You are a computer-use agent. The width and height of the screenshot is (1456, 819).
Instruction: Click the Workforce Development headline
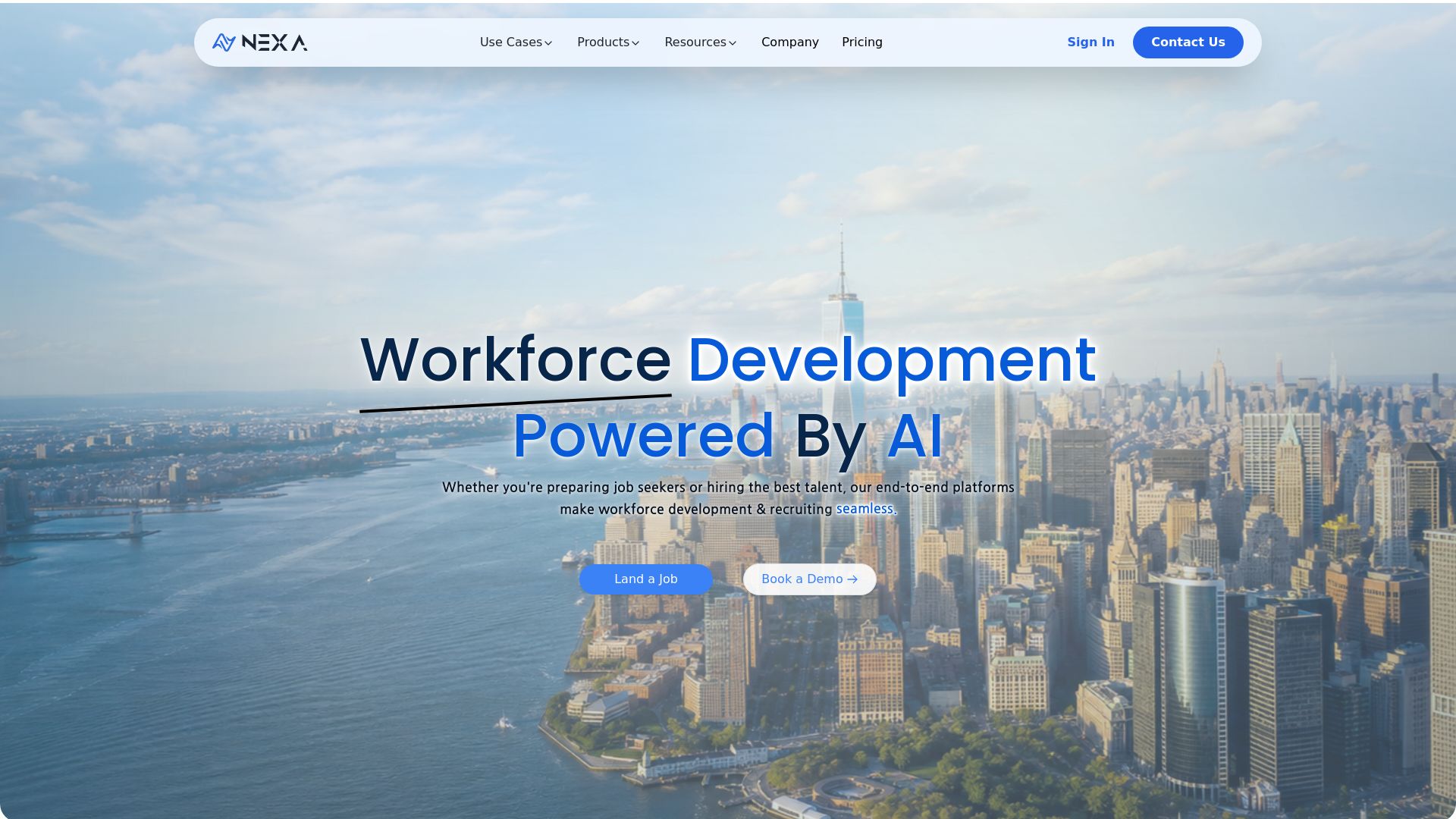[728, 359]
